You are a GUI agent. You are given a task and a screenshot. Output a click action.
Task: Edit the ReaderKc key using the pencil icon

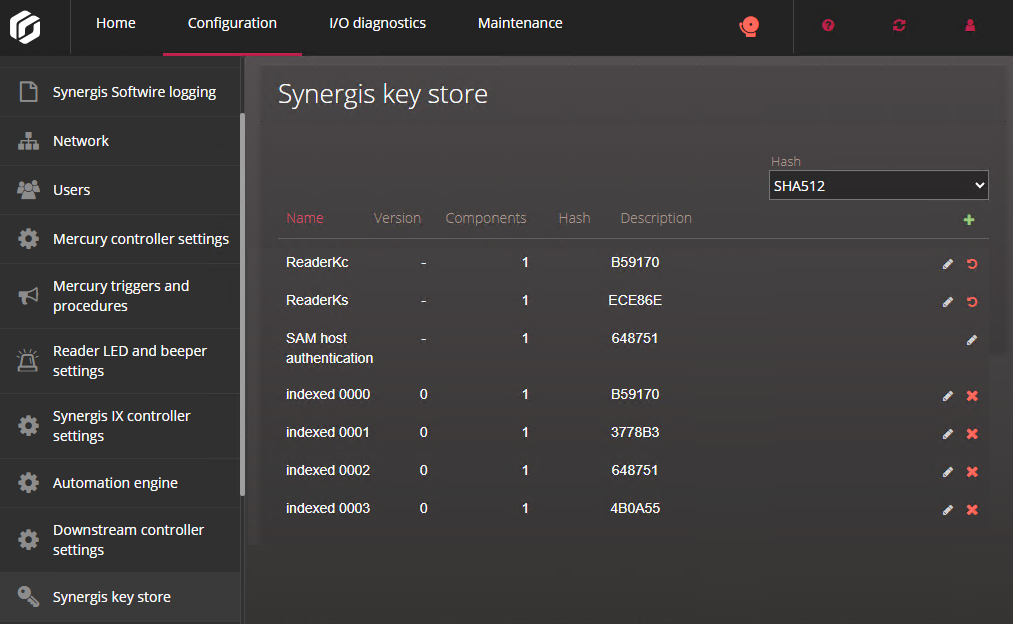pyautogui.click(x=947, y=264)
